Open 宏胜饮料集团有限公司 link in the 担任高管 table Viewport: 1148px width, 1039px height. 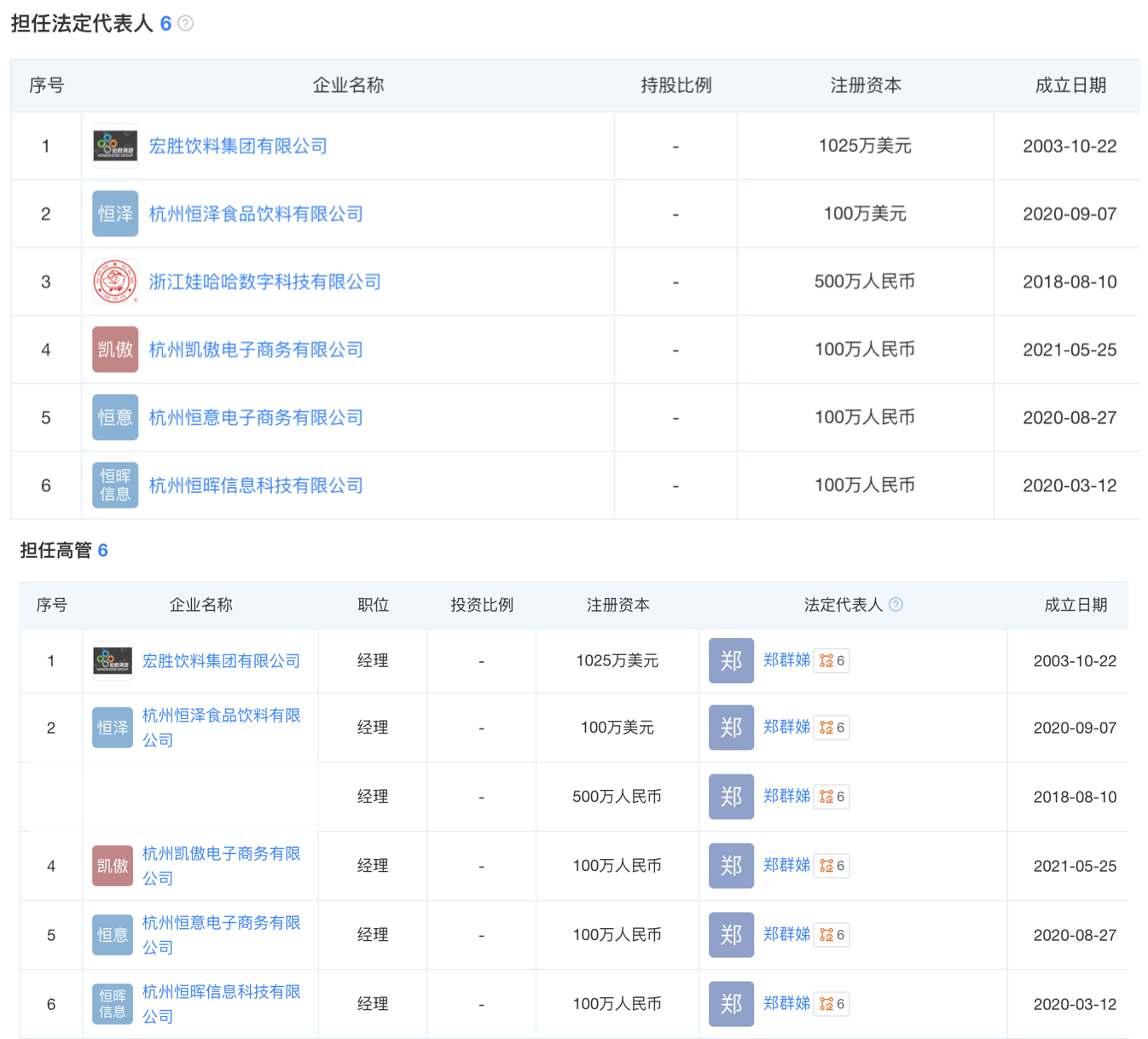(221, 661)
